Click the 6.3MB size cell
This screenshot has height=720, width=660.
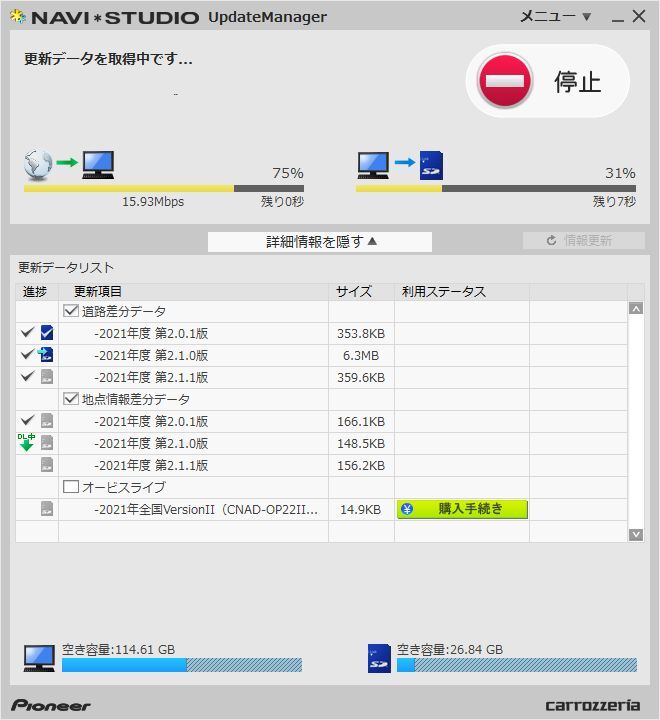tap(361, 356)
